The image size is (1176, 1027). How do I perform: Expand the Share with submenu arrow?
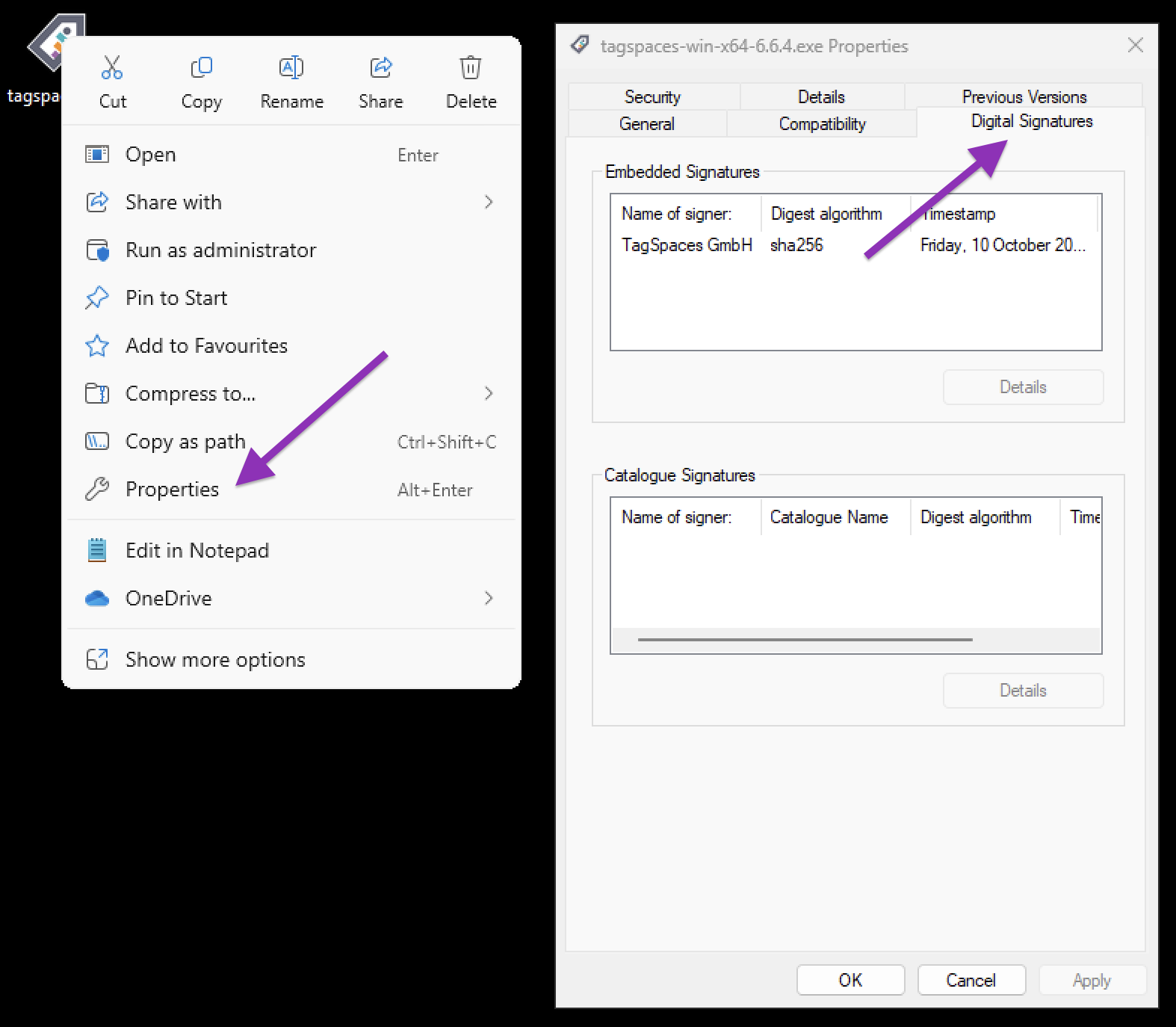(x=489, y=202)
